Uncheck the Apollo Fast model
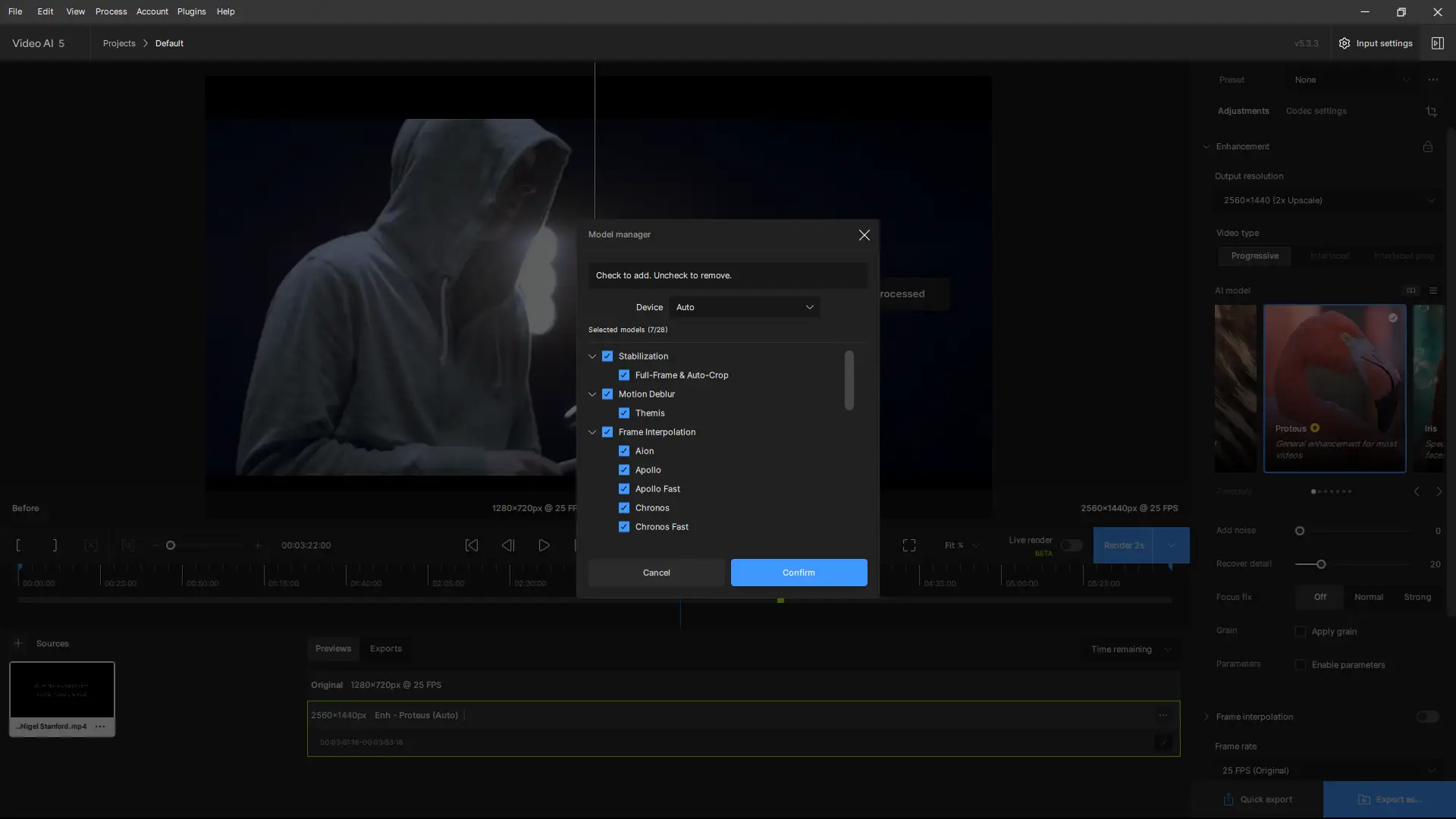Viewport: 1456px width, 819px height. (x=623, y=489)
